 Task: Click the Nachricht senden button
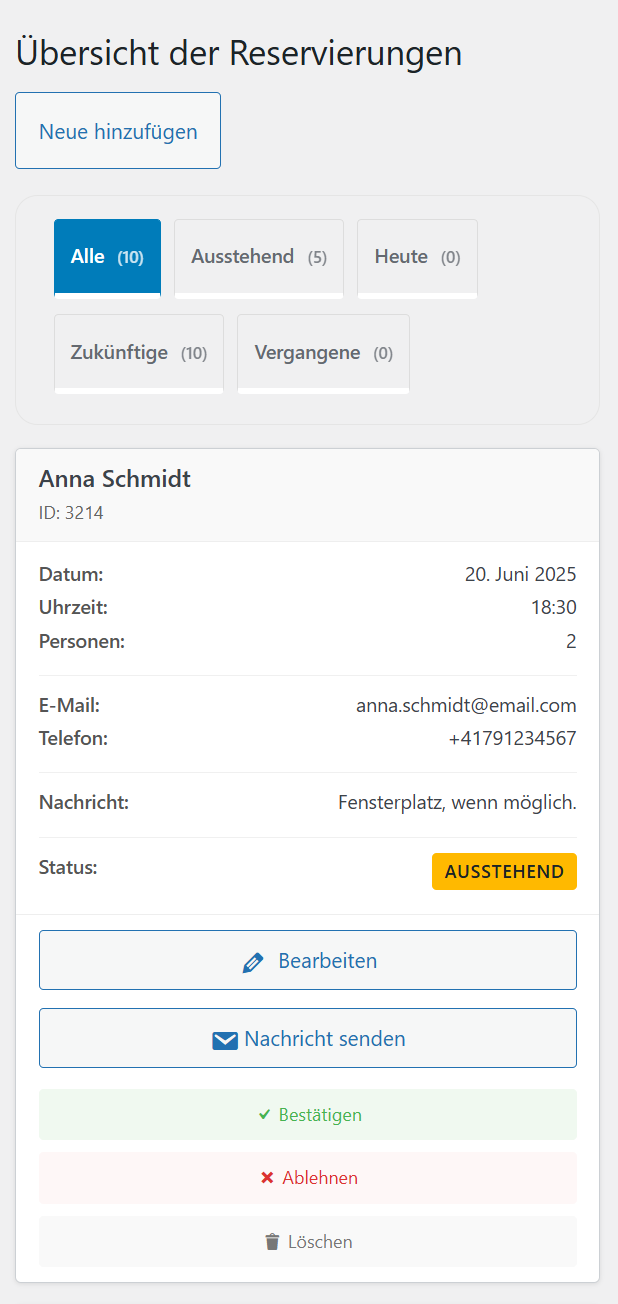308,1038
